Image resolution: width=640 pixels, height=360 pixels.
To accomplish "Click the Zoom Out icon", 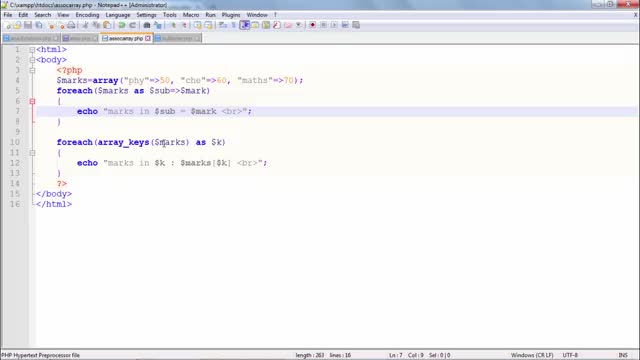I will [x=184, y=25].
